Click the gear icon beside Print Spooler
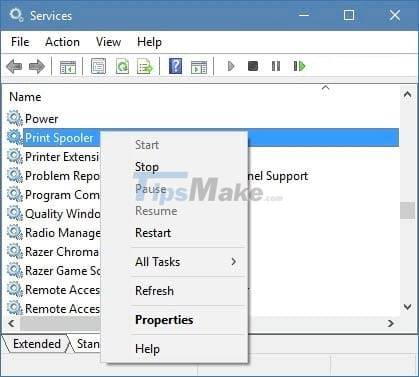The image size is (419, 377). point(15,137)
